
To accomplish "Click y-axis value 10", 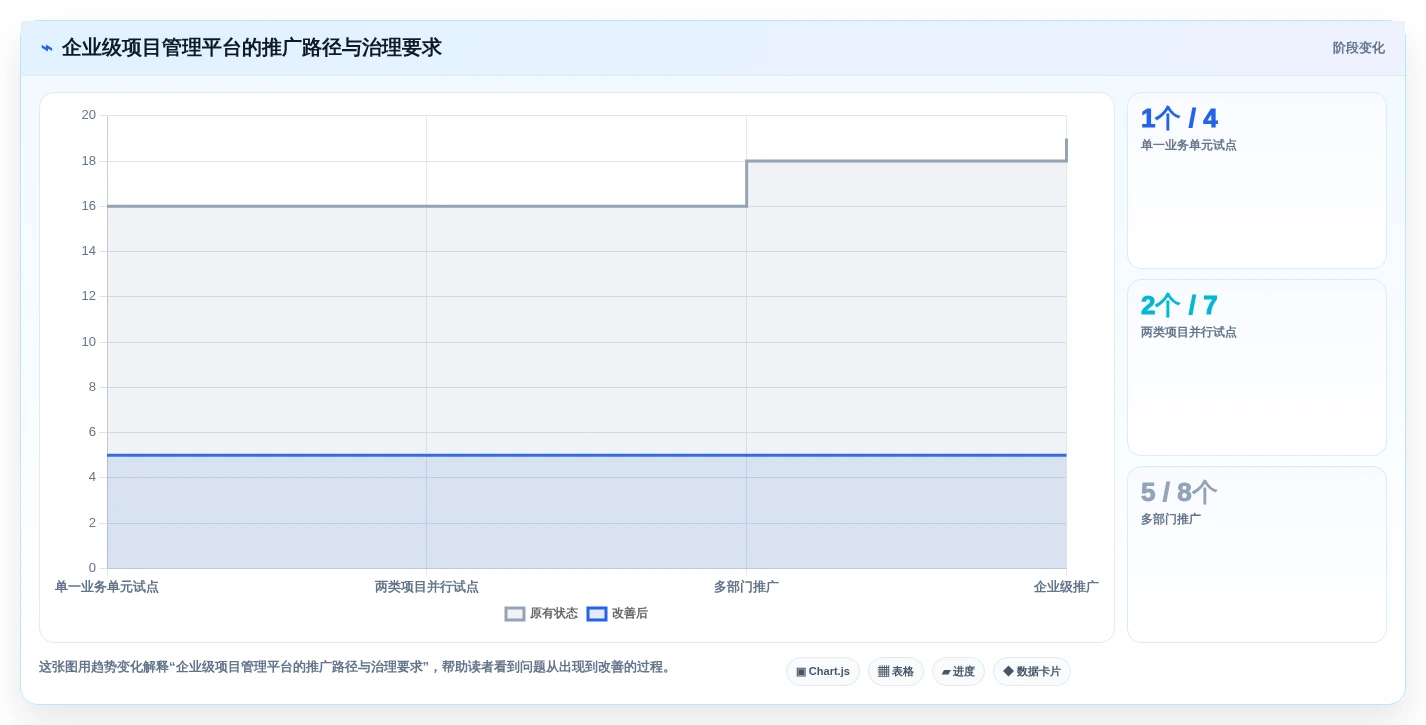I will click(x=89, y=342).
